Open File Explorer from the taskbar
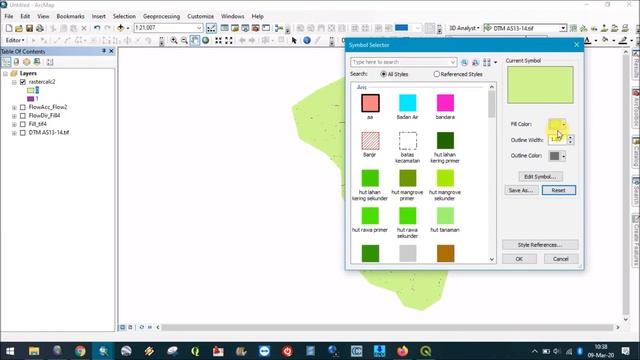The width and height of the screenshot is (640, 360). [34, 351]
